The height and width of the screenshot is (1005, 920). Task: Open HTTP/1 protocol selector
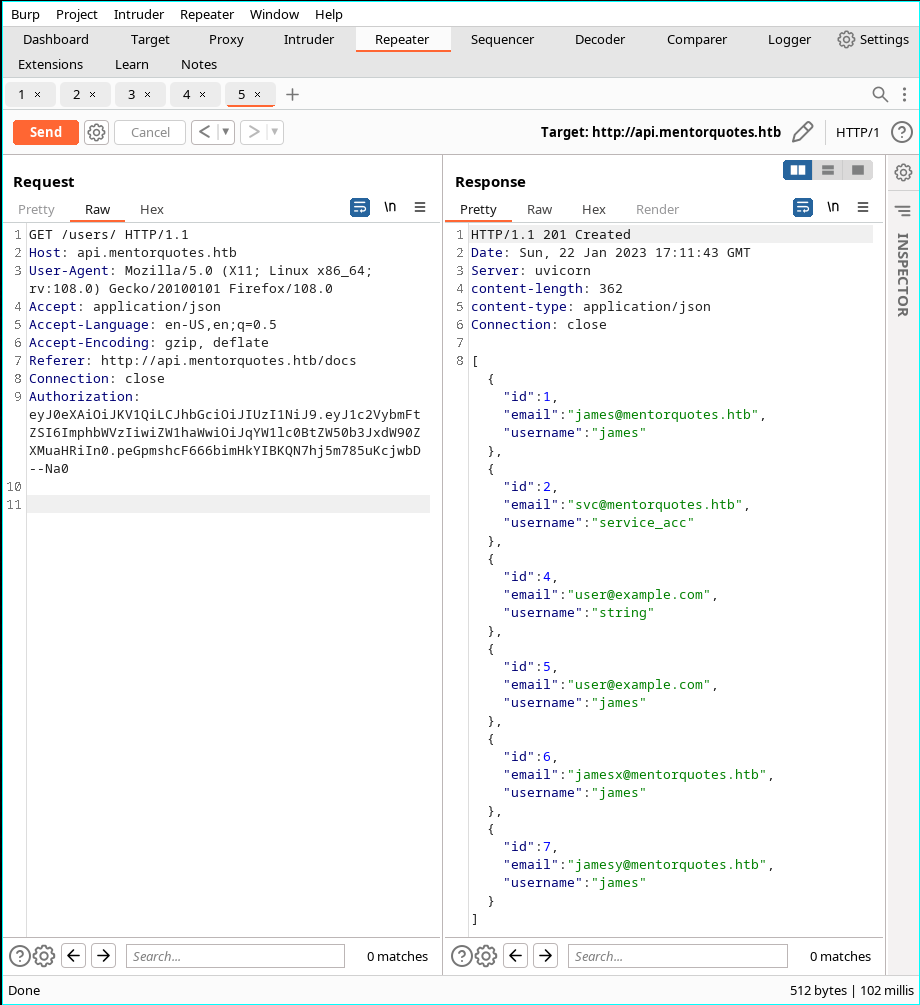(x=857, y=133)
